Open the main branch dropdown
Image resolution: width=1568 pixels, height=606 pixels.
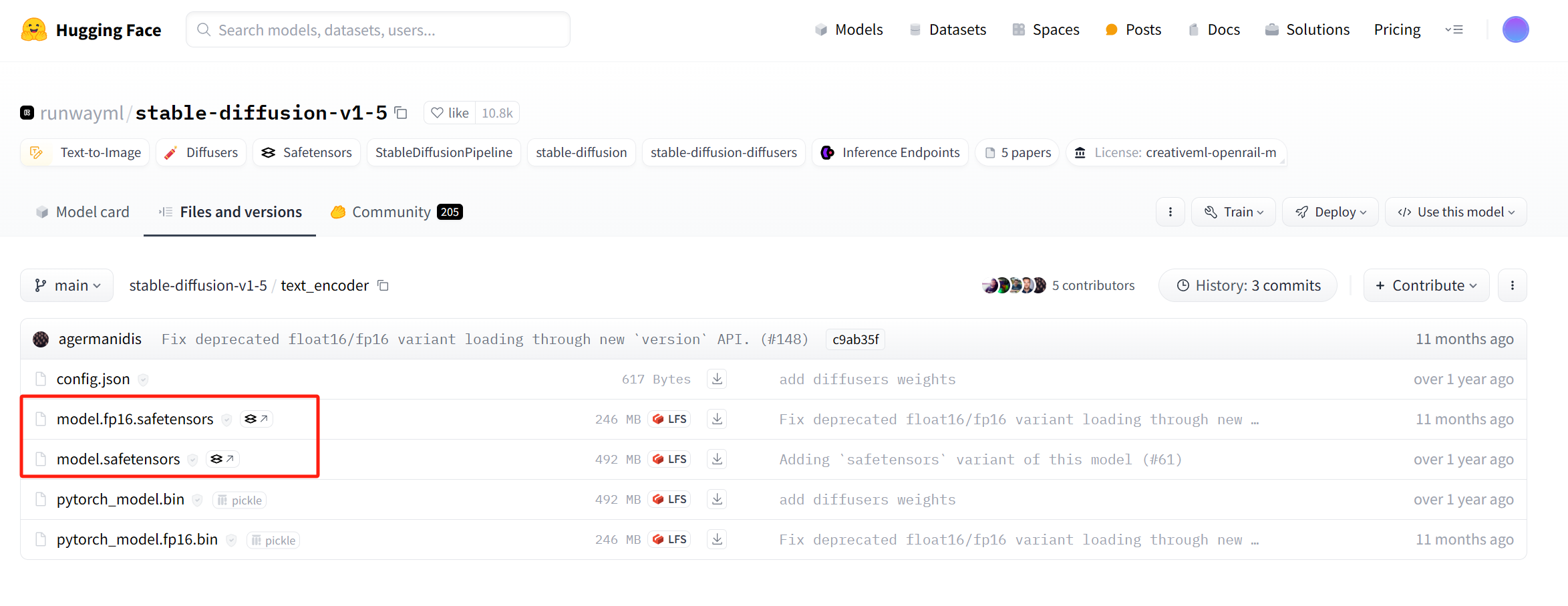pos(67,285)
